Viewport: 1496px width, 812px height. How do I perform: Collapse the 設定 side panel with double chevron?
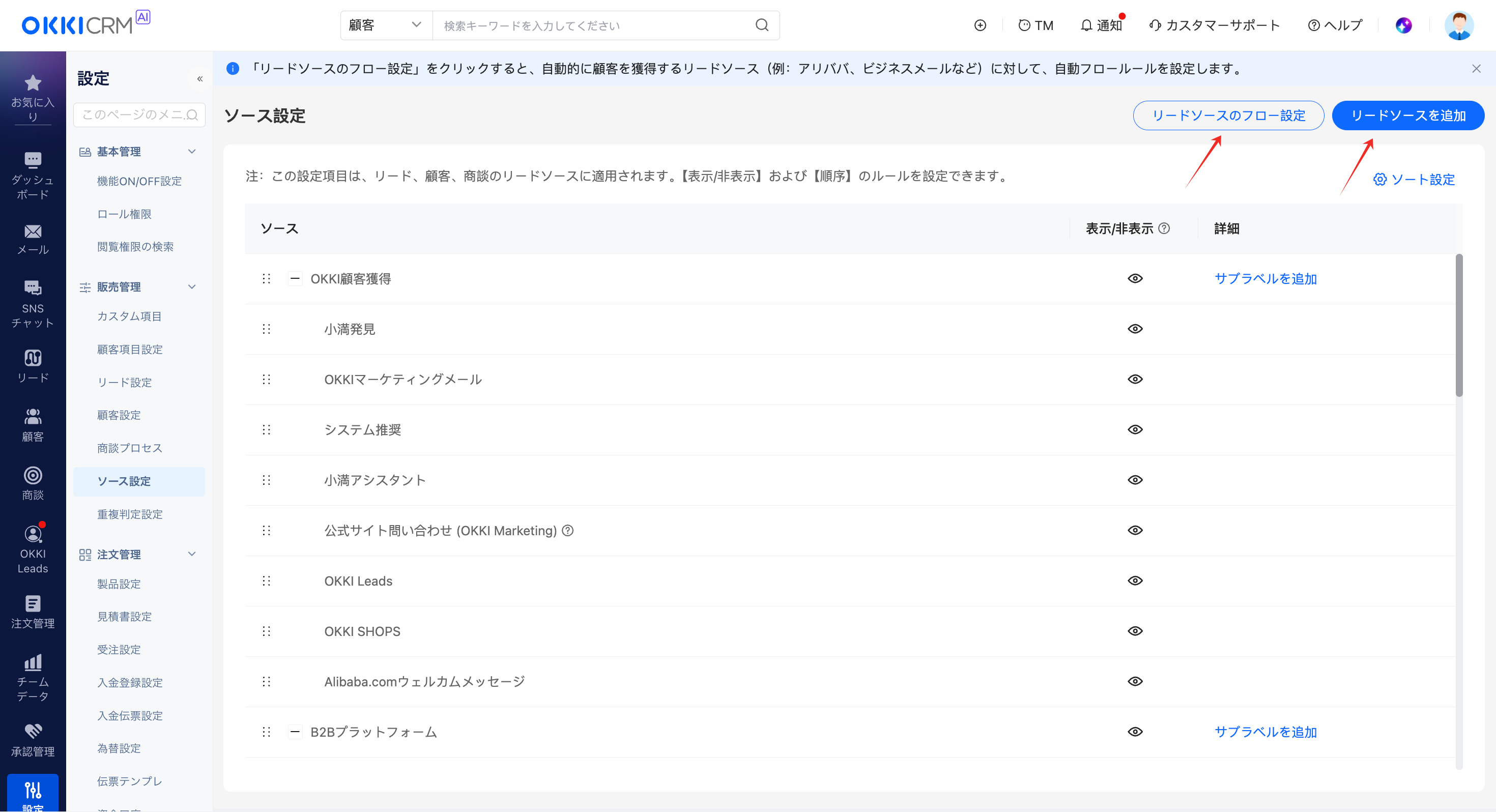point(200,78)
